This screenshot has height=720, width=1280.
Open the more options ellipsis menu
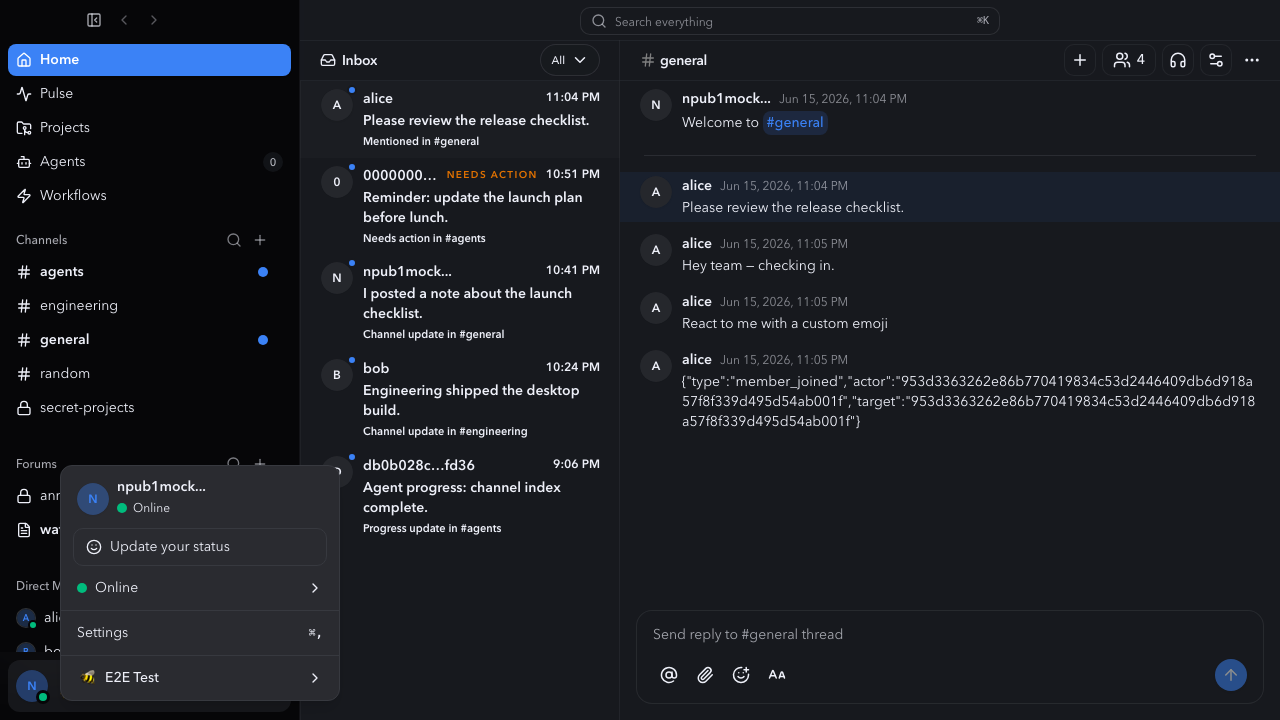coord(1252,60)
